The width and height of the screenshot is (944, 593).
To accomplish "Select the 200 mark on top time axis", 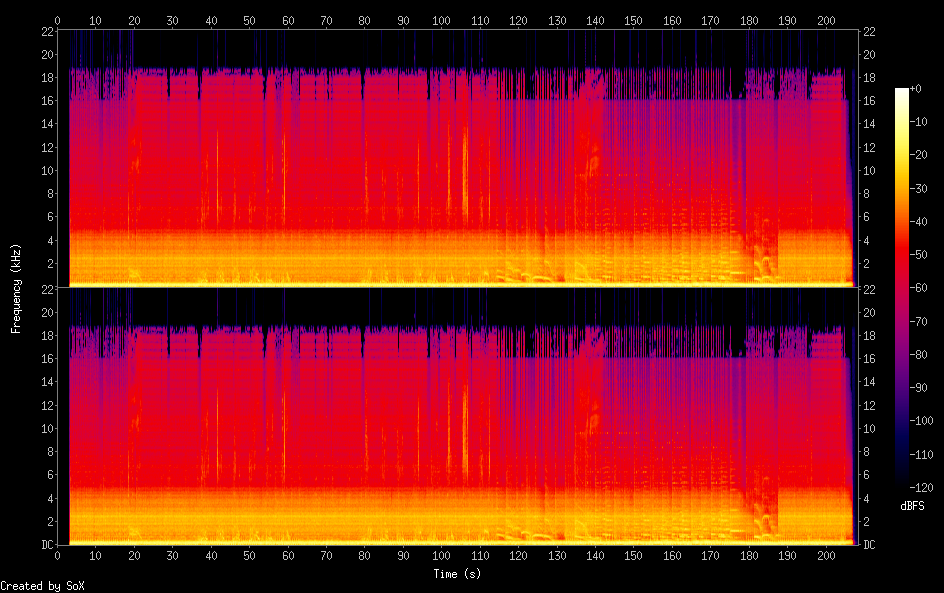I will tap(826, 20).
